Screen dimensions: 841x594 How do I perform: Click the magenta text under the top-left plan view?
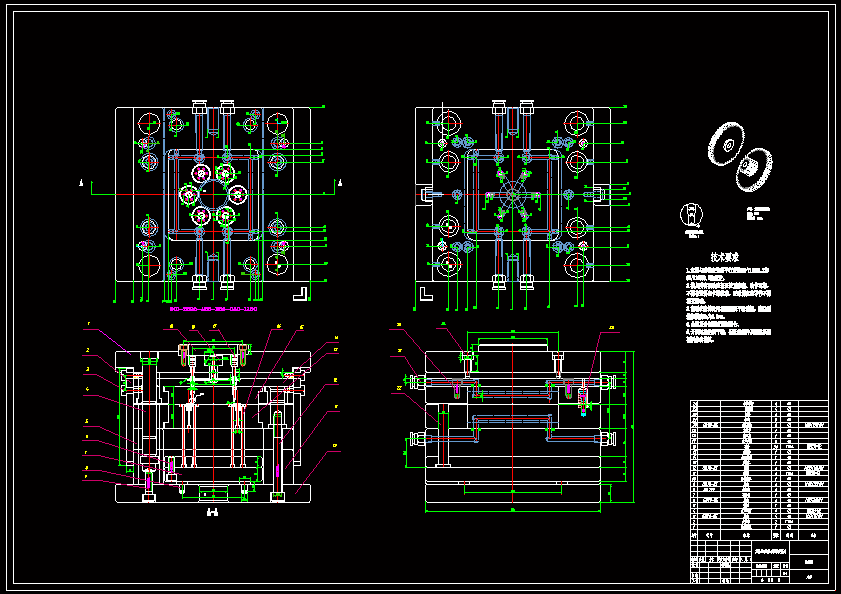point(213,309)
